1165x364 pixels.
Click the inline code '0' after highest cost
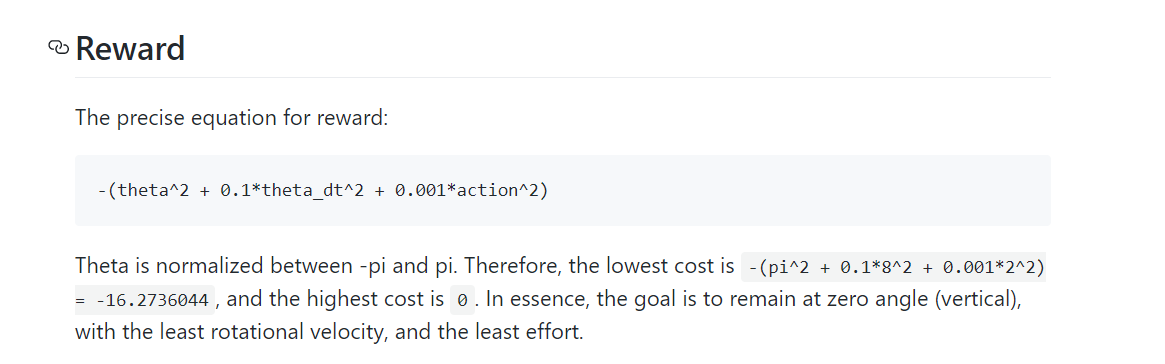pyautogui.click(x=462, y=300)
